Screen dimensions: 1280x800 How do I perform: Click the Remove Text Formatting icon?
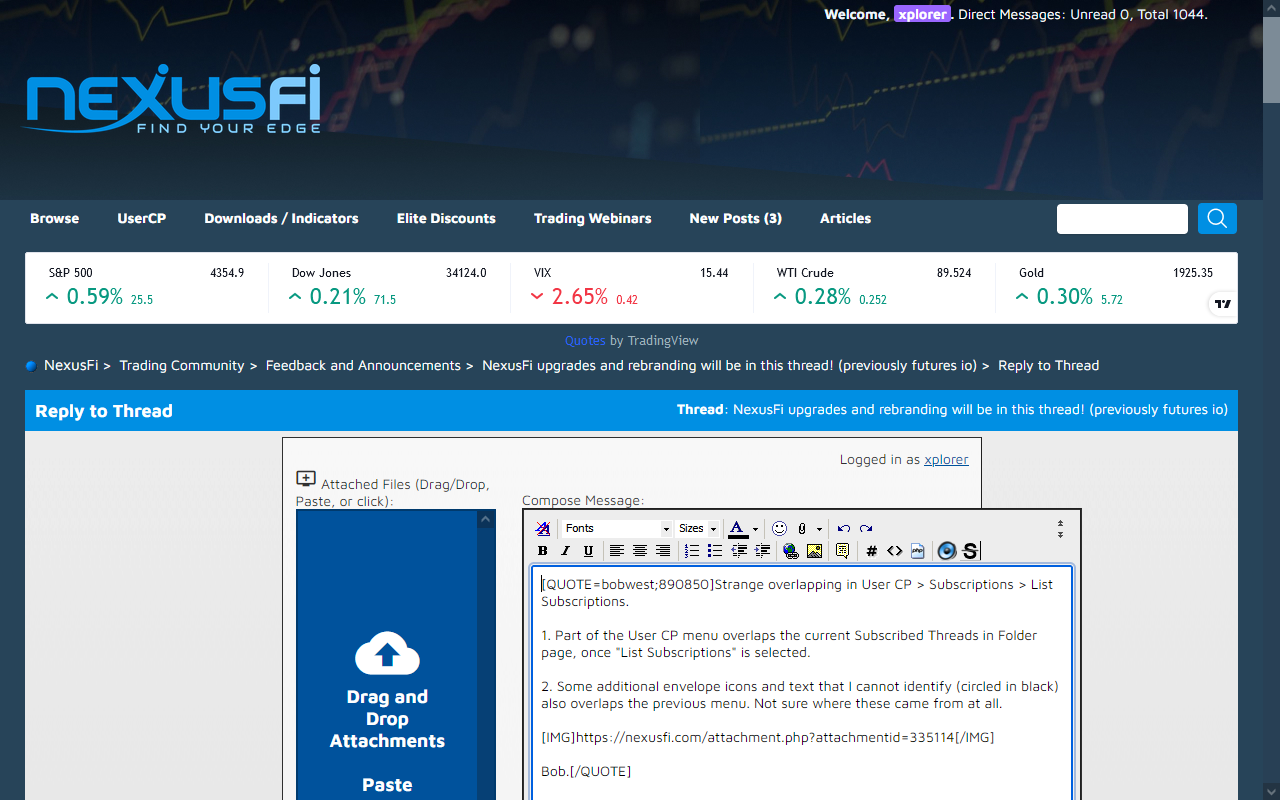pyautogui.click(x=542, y=529)
